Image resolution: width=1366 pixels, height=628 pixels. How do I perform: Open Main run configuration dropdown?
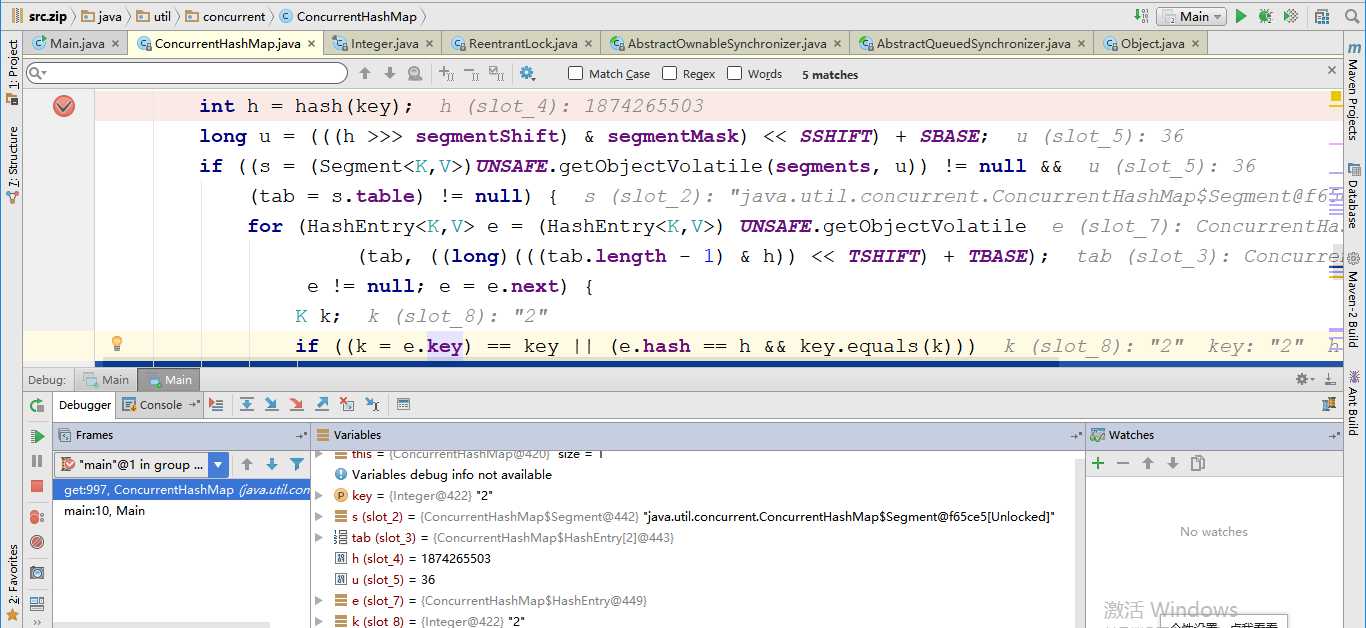click(x=1191, y=16)
